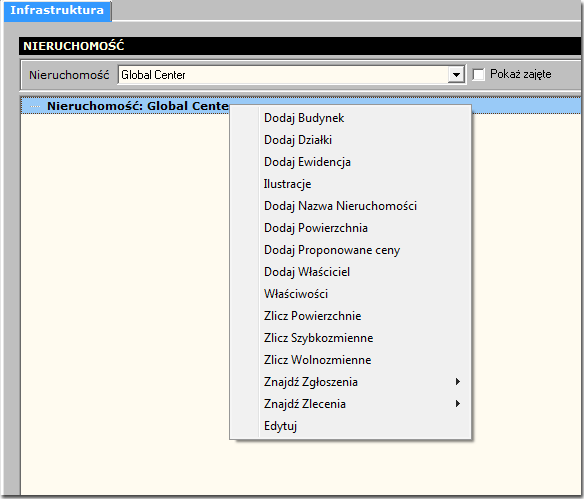Viewport: 584px width, 499px height.
Task: Select the Nieruchomość: Global Center tree node
Action: pos(138,106)
